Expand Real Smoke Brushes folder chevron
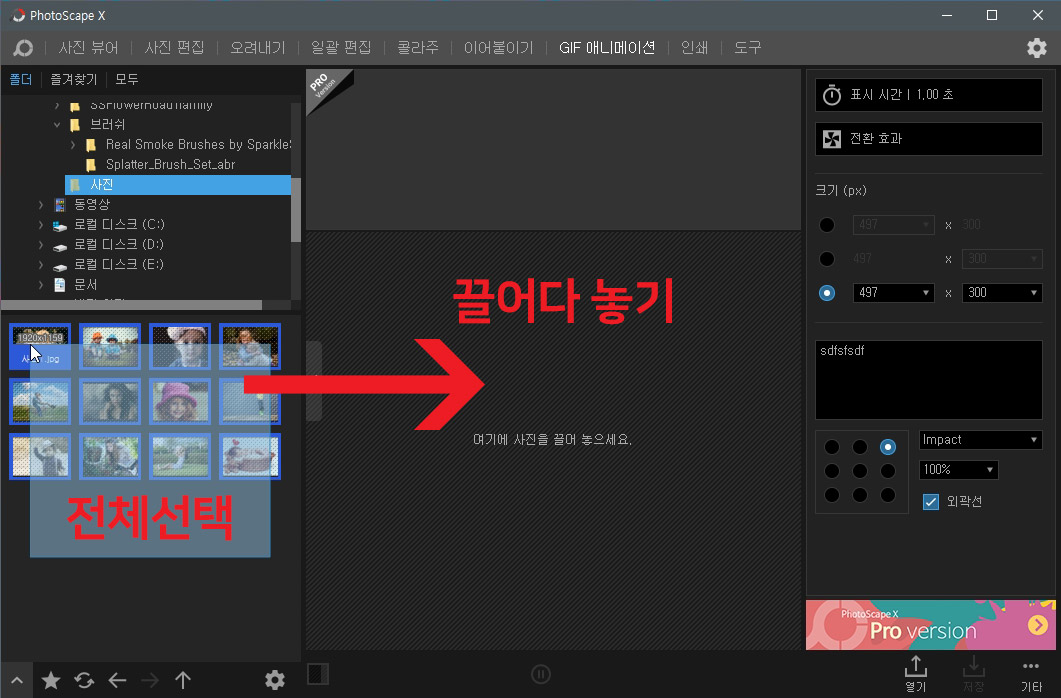Viewport: 1061px width, 698px height. 73,145
